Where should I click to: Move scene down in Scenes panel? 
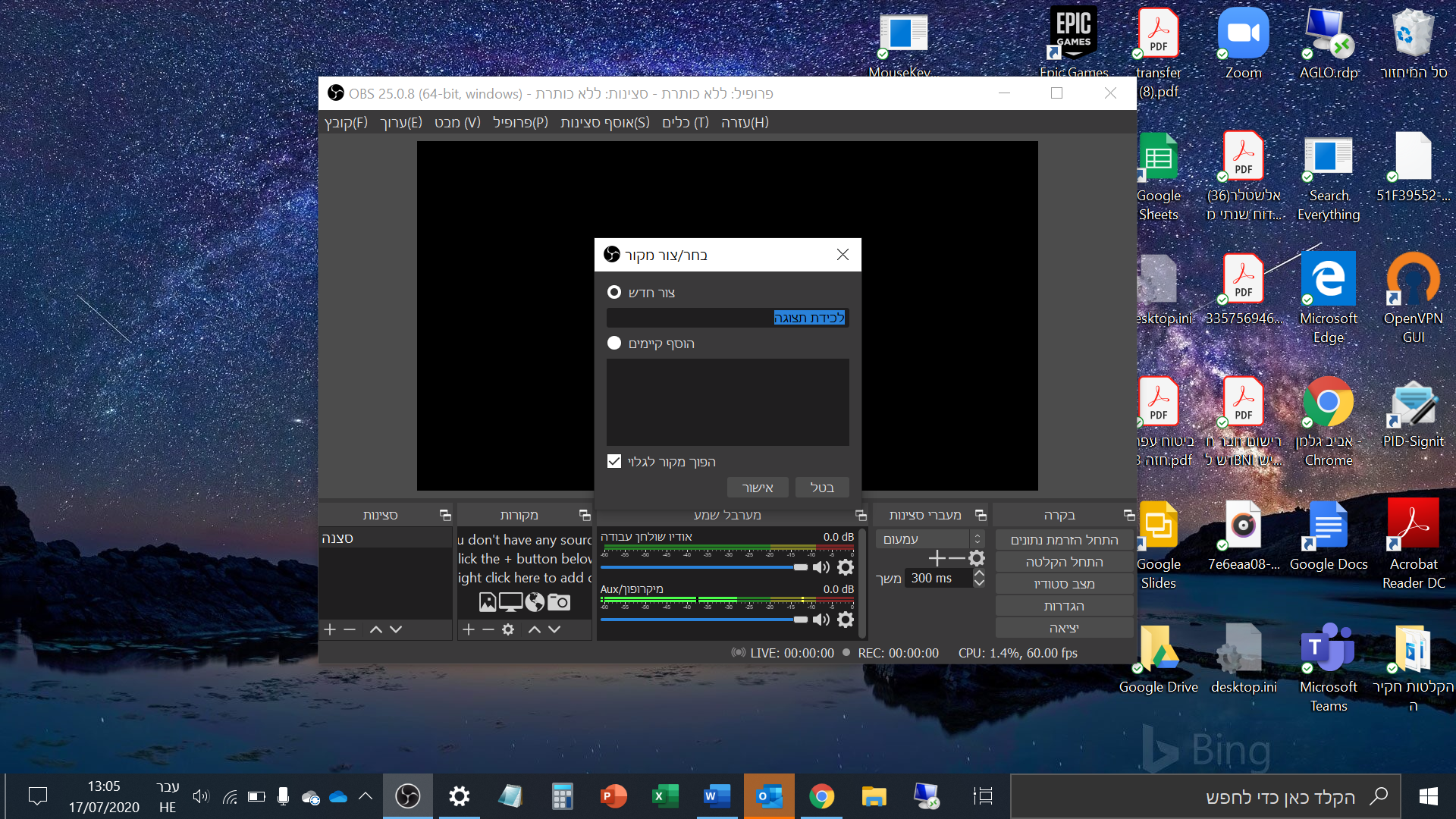(396, 629)
